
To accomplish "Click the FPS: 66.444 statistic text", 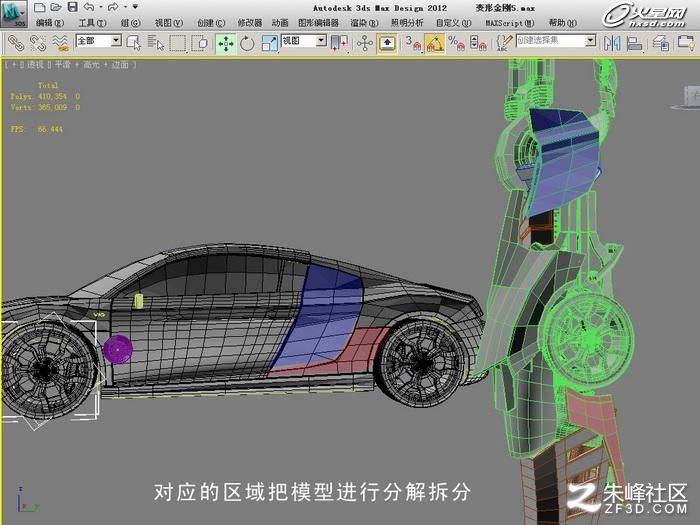I will click(37, 129).
